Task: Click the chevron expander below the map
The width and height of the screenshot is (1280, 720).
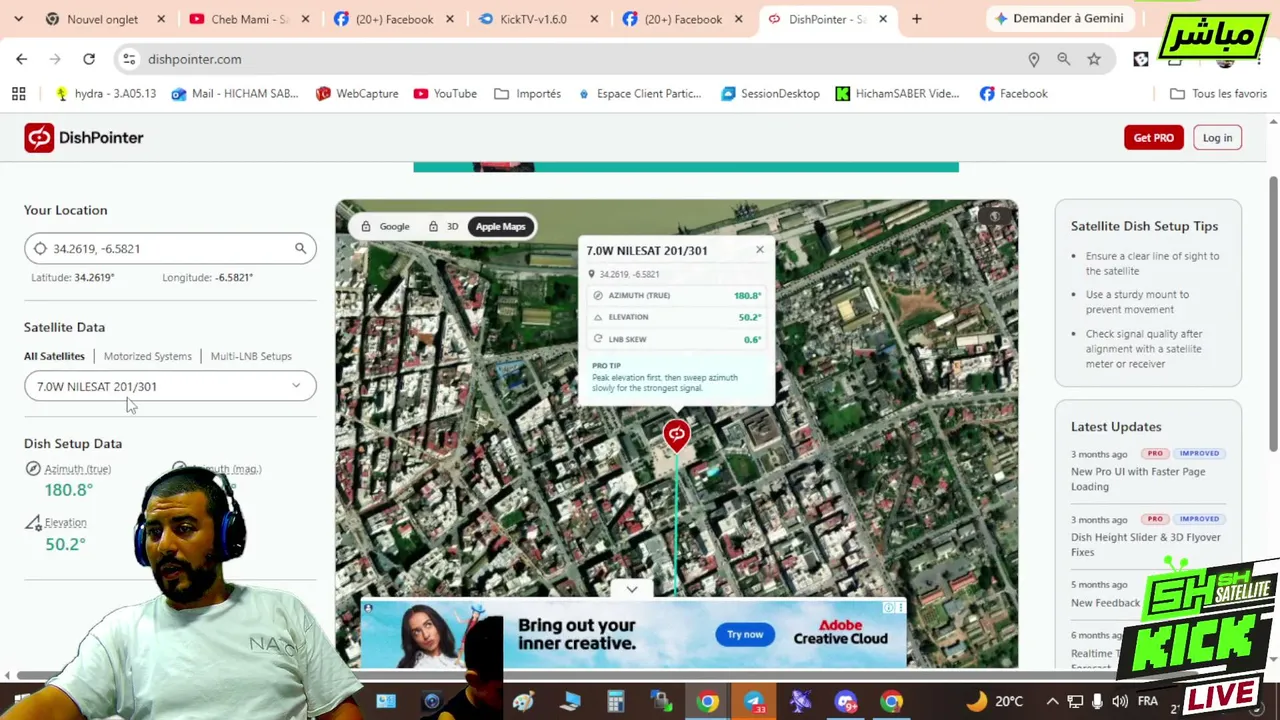Action: (x=631, y=589)
